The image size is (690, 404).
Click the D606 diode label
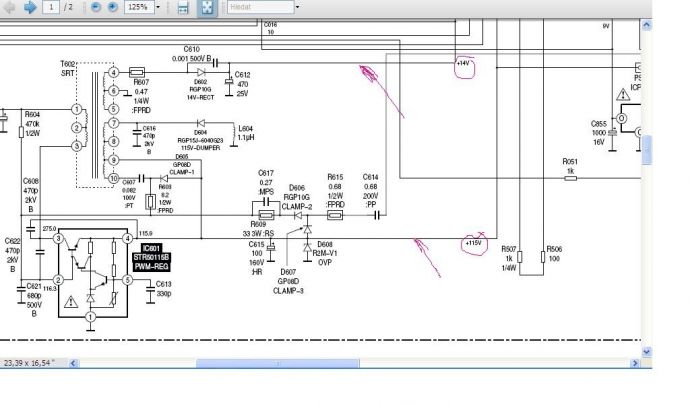pos(297,188)
